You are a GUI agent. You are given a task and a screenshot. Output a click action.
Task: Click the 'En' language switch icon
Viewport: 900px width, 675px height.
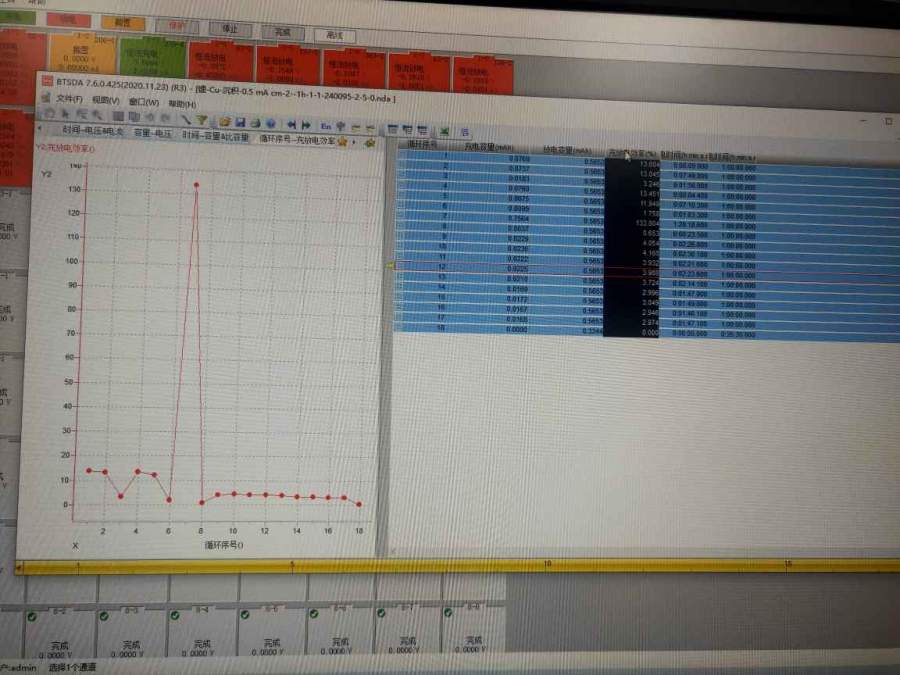click(x=326, y=126)
